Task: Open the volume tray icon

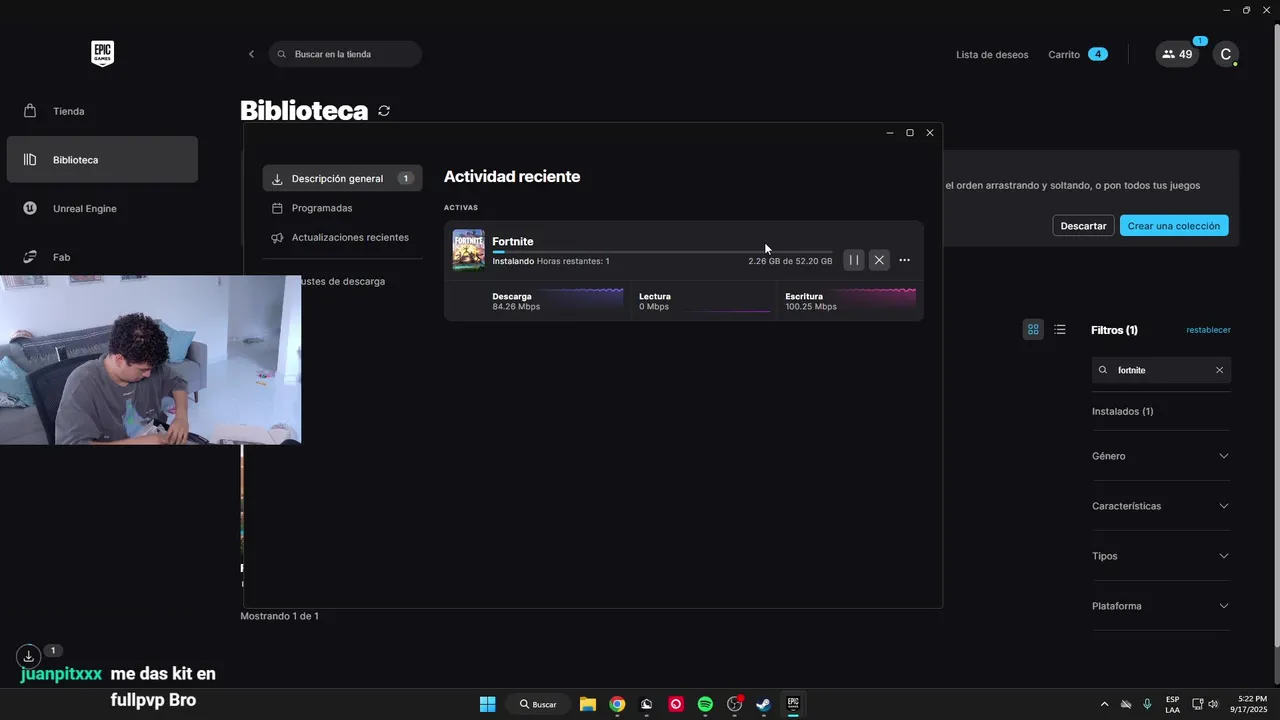Action: click(x=1213, y=704)
